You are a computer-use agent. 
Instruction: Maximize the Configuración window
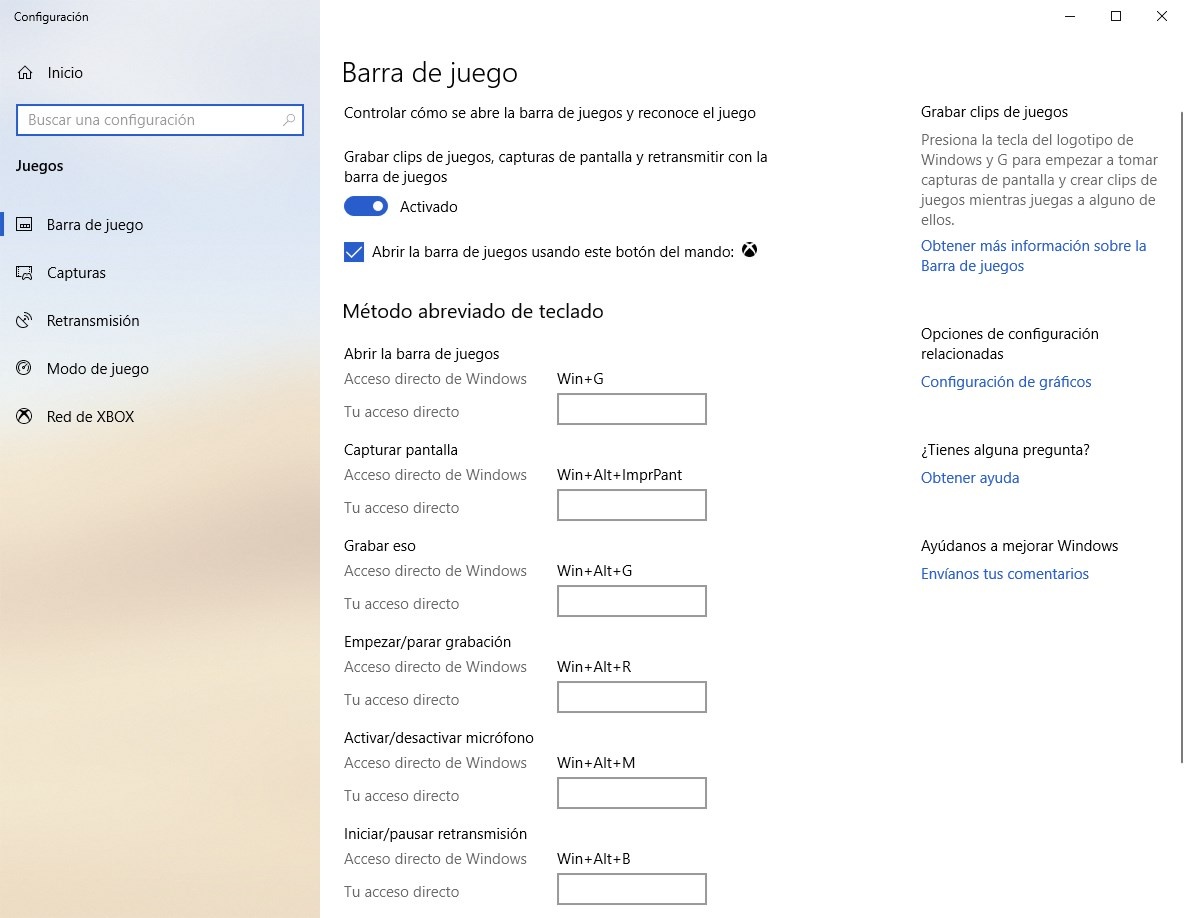pyautogui.click(x=1115, y=17)
